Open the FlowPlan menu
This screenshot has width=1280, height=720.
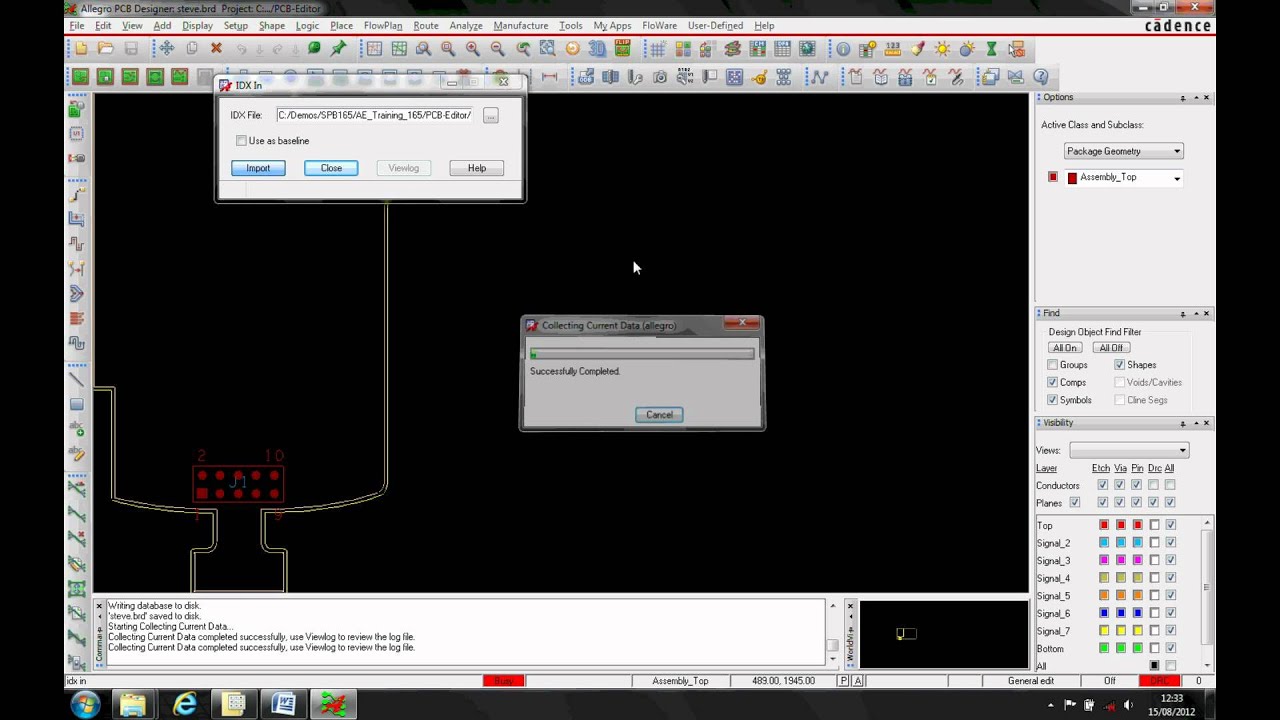(383, 25)
